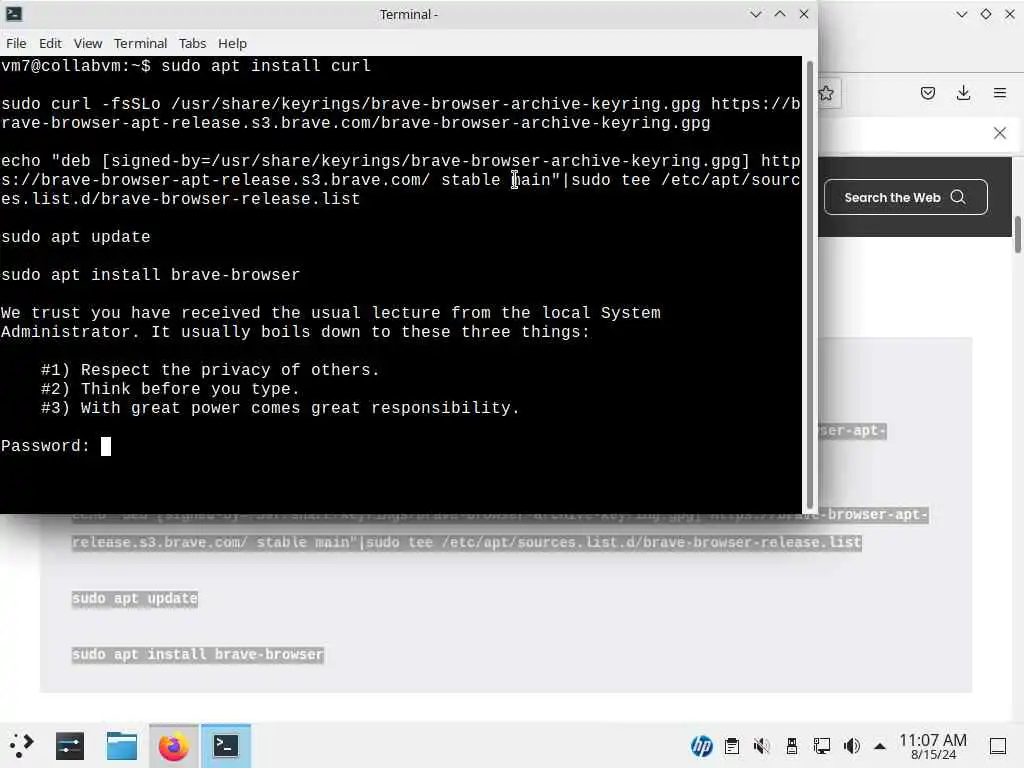The width and height of the screenshot is (1024, 768).
Task: Click the muted microphone tray icon
Action: pyautogui.click(x=761, y=746)
